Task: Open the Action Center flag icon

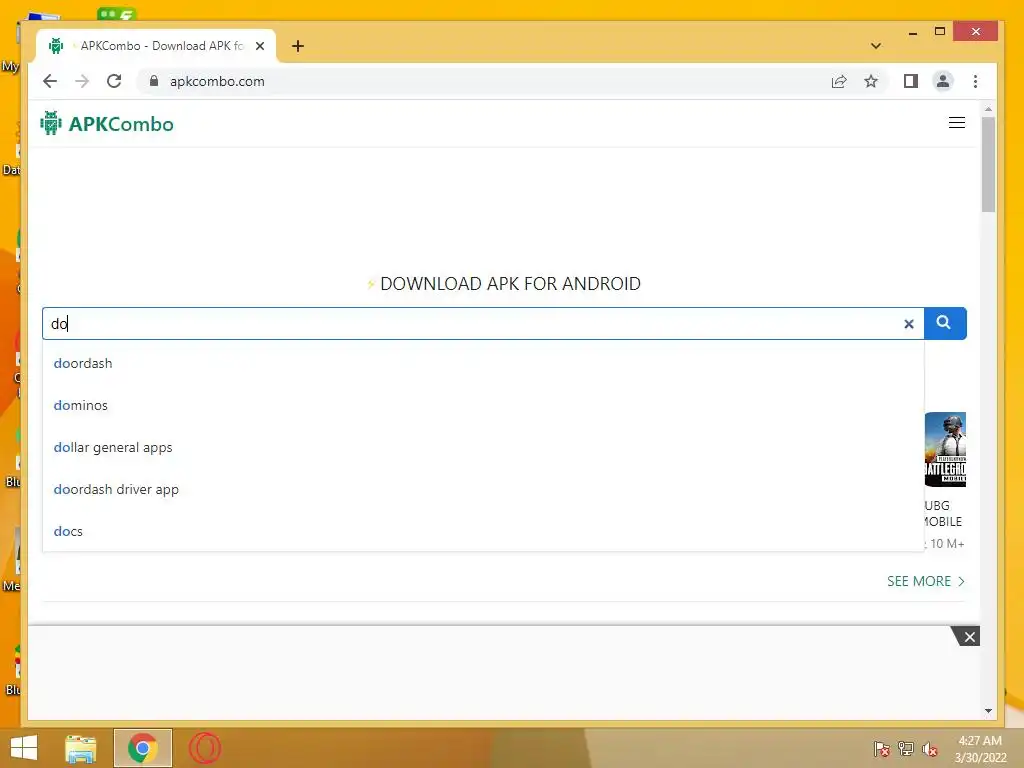Action: 882,748
